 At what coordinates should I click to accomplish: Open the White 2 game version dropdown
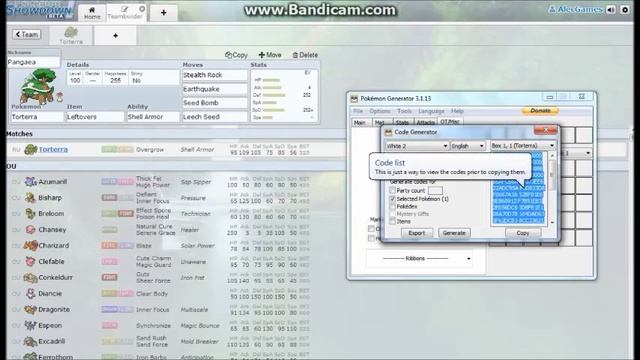417,146
